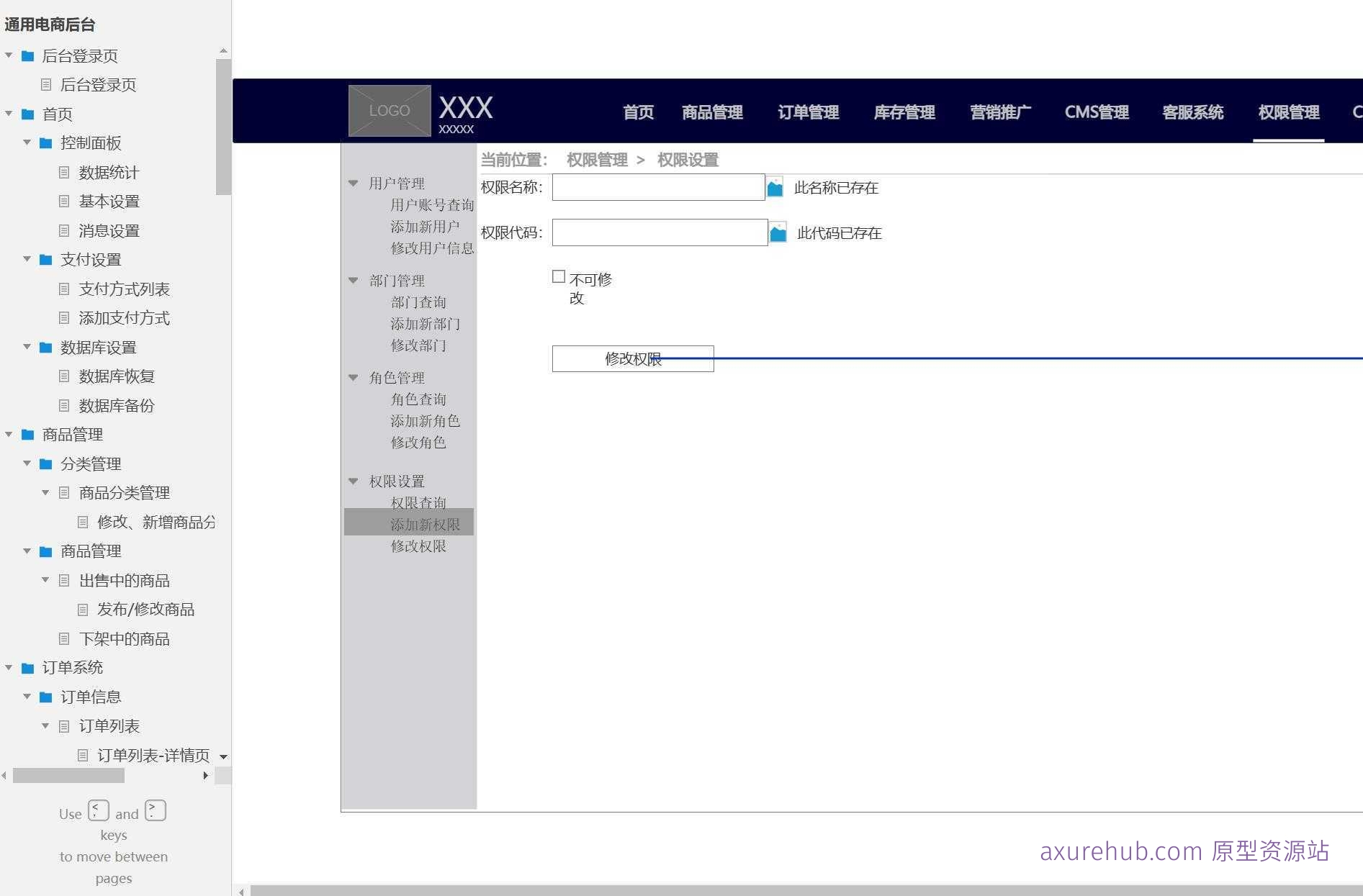Open the 数据统计 page icon in sidebar
Viewport: 1363px width, 896px height.
64,172
